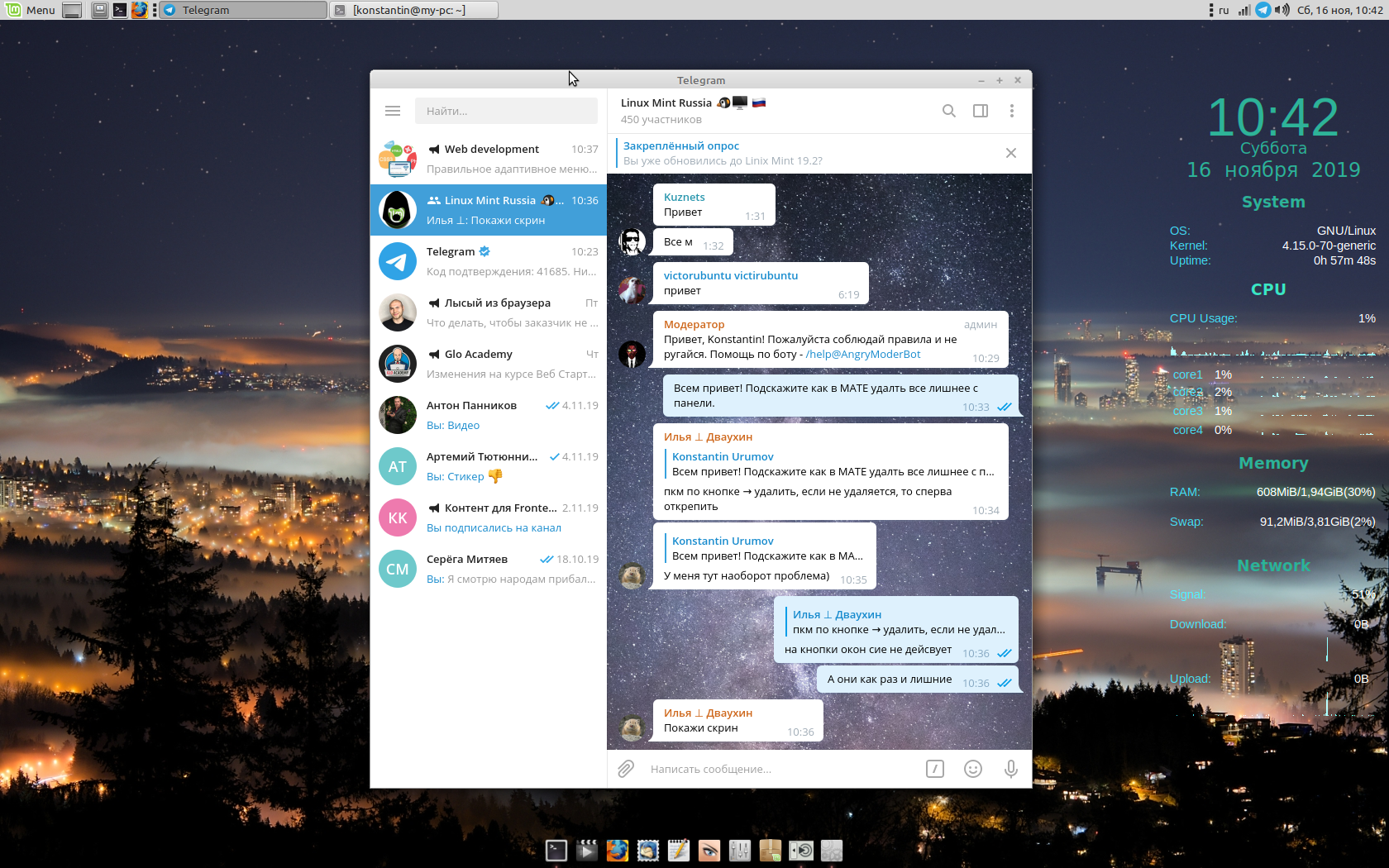Open the package manager dock icon
The height and width of the screenshot is (868, 1389).
tap(771, 850)
